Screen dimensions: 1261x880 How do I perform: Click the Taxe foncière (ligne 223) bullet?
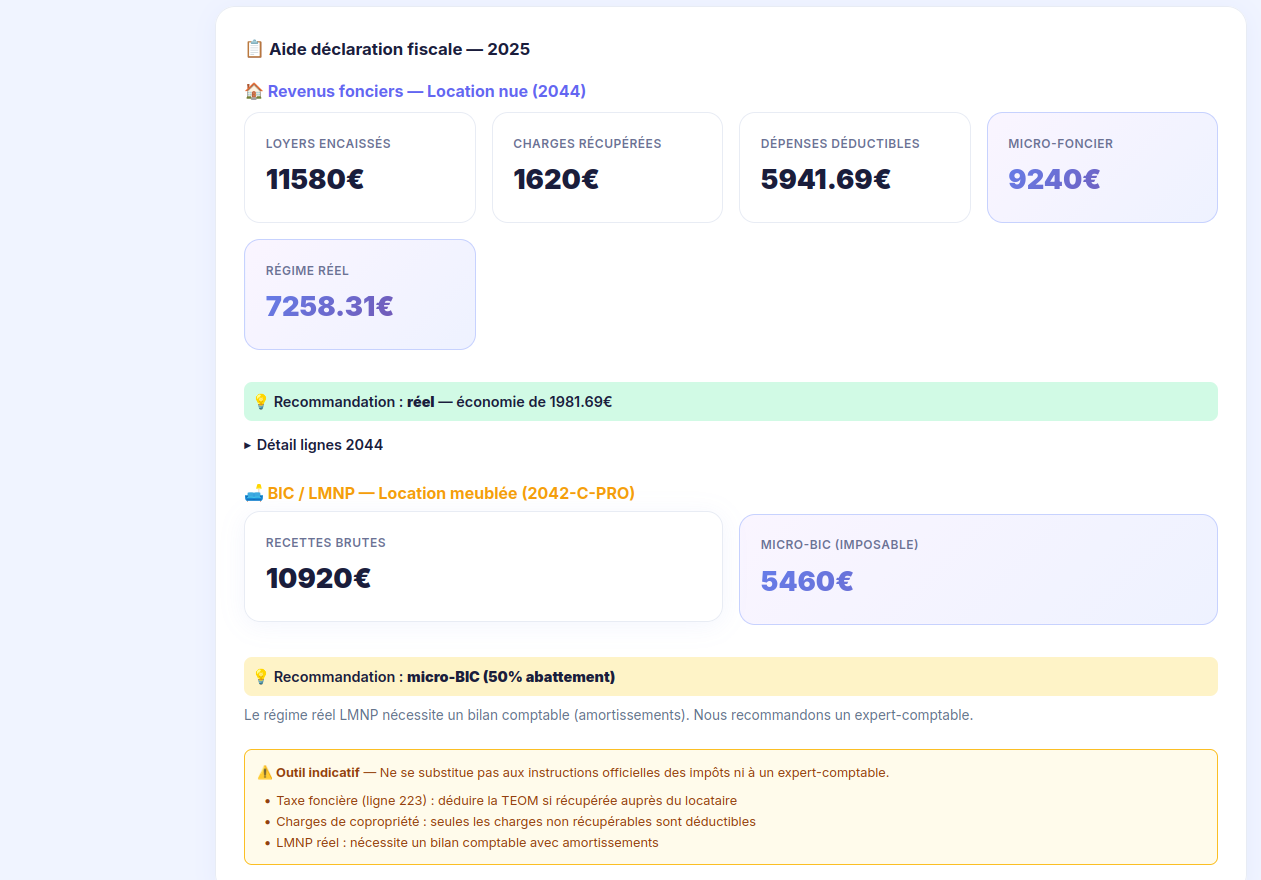pyautogui.click(x=507, y=801)
